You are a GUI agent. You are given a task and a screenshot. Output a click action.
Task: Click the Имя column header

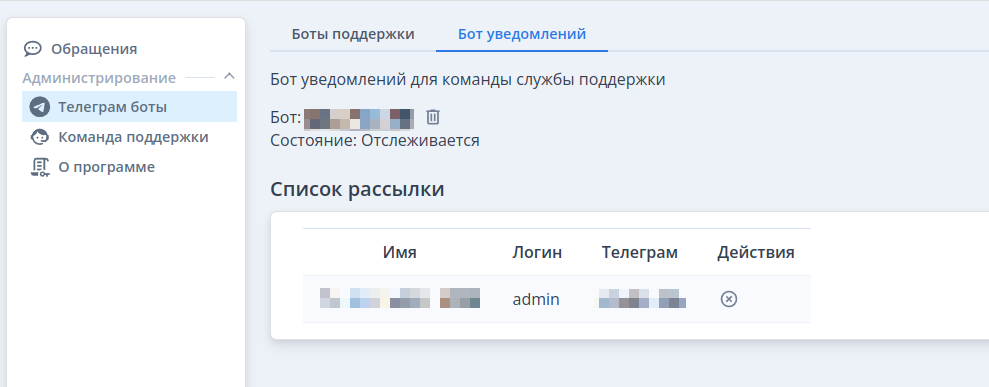pos(399,253)
